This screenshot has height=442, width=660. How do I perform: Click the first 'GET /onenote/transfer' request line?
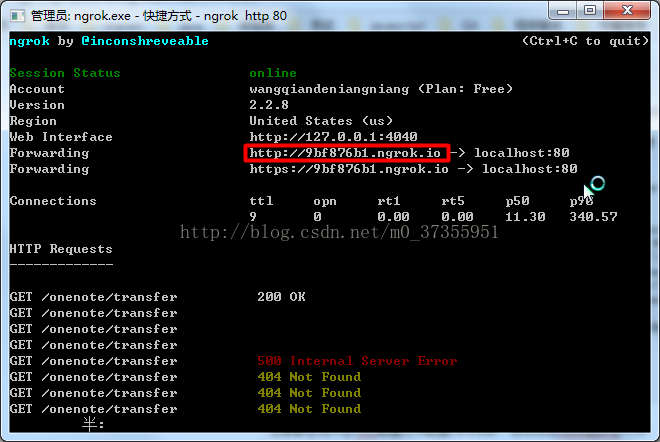pos(93,297)
